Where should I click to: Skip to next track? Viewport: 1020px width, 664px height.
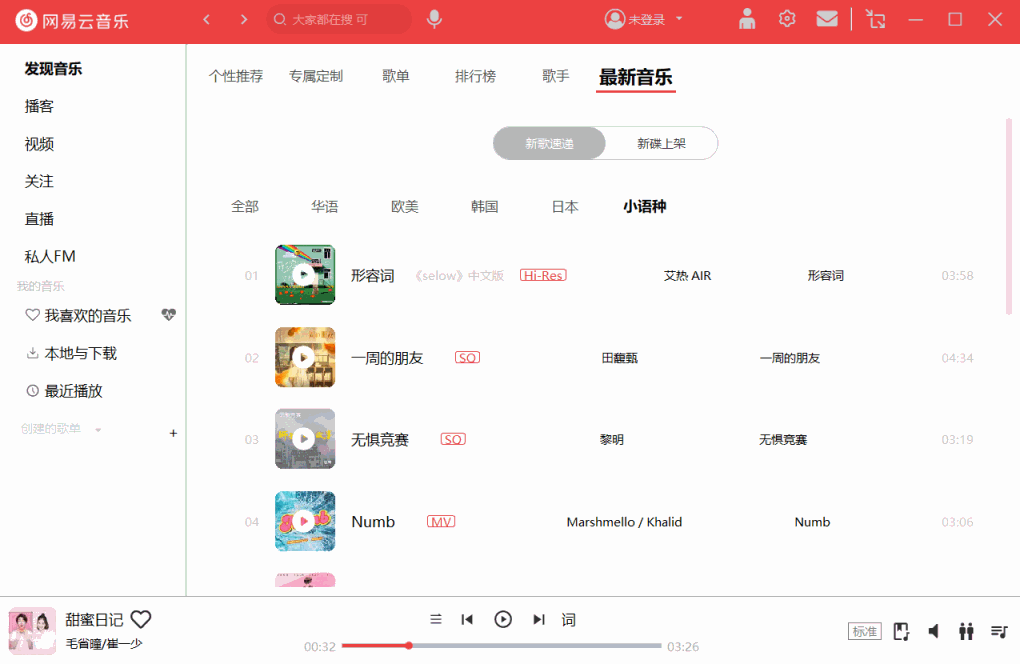(x=539, y=619)
